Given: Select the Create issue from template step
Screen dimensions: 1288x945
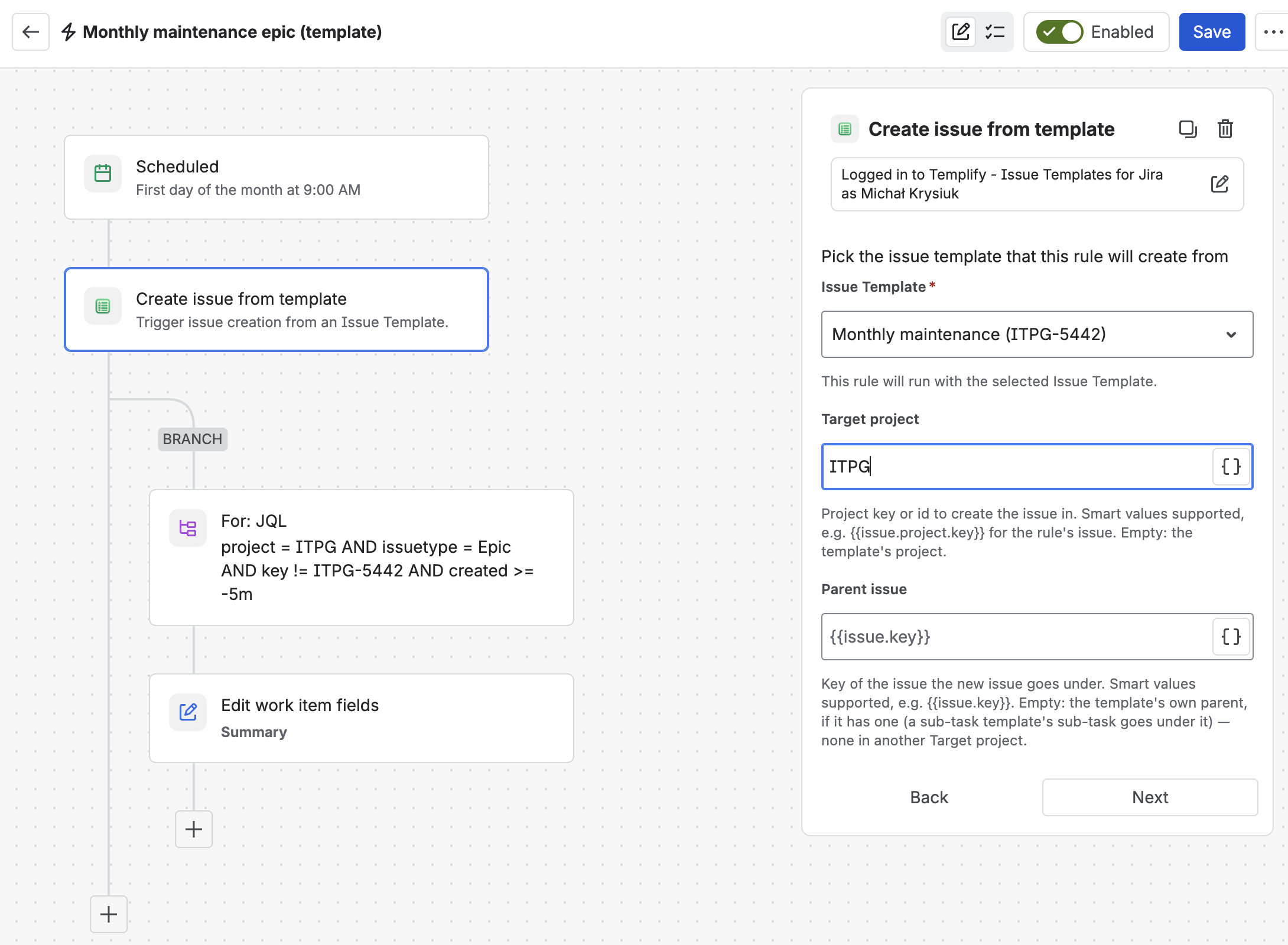Looking at the screenshot, I should tap(277, 309).
